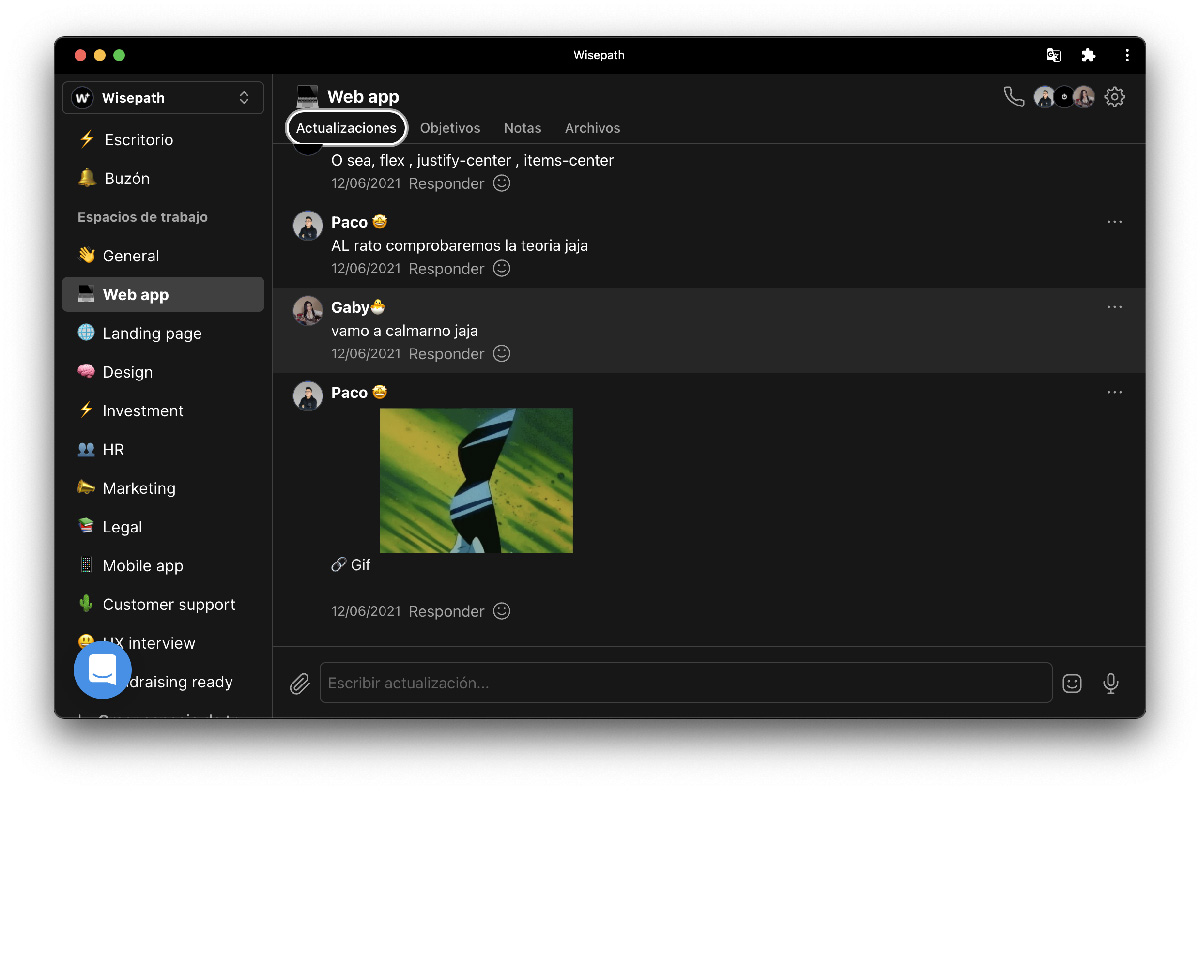This screenshot has width=1200, height=960.
Task: Click the 'Espacios de trabajo' section label
Action: (142, 217)
